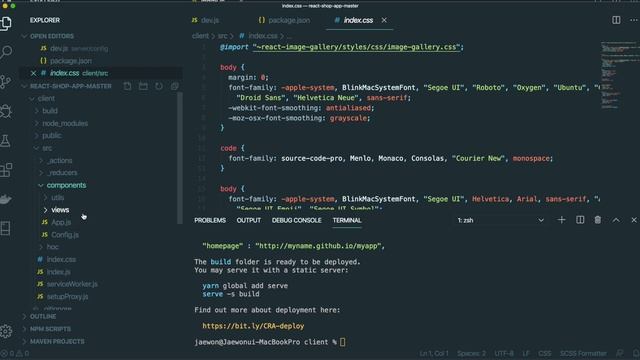
Task: Expand the hoc folder
Action: point(52,247)
